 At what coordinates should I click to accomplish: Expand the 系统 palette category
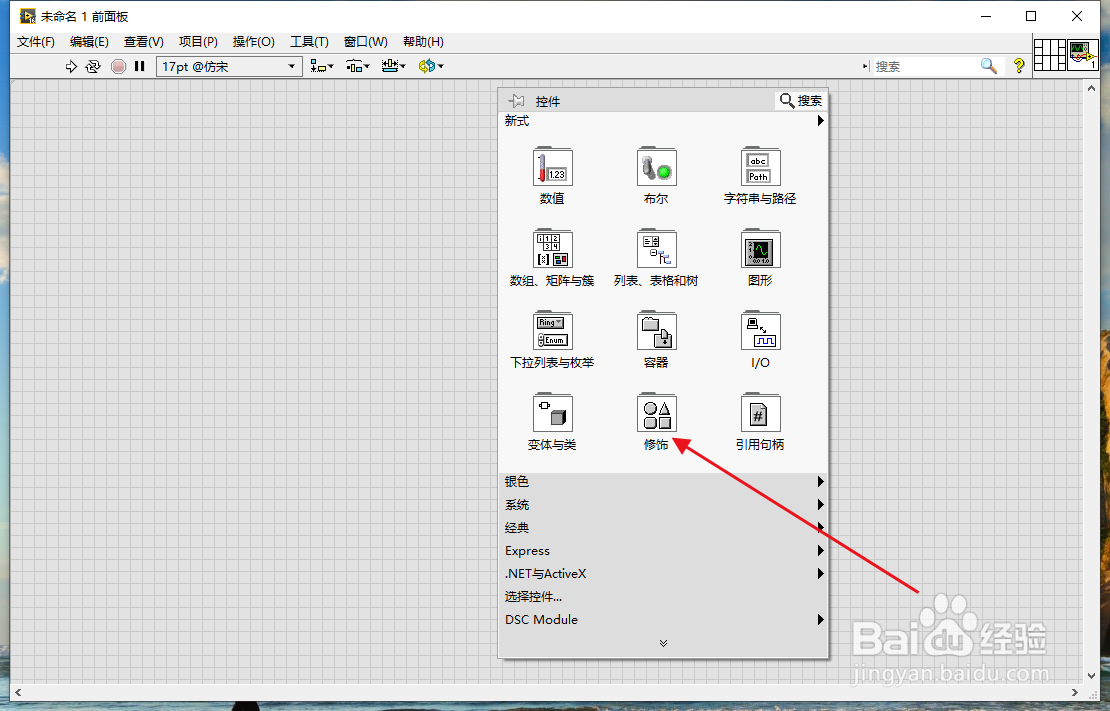[x=663, y=505]
